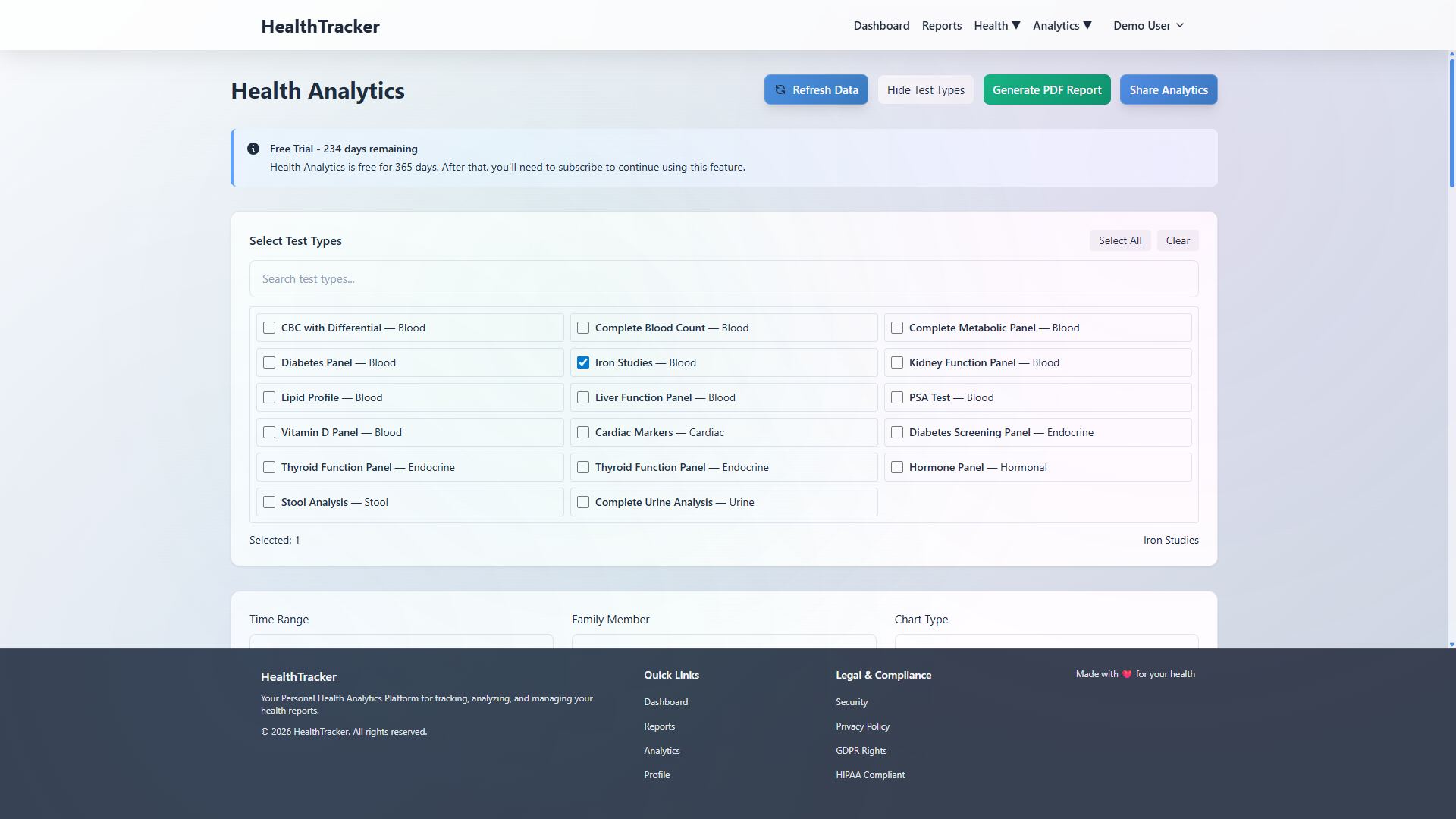
Task: Open the Analytics dropdown in navbar
Action: 1062,26
